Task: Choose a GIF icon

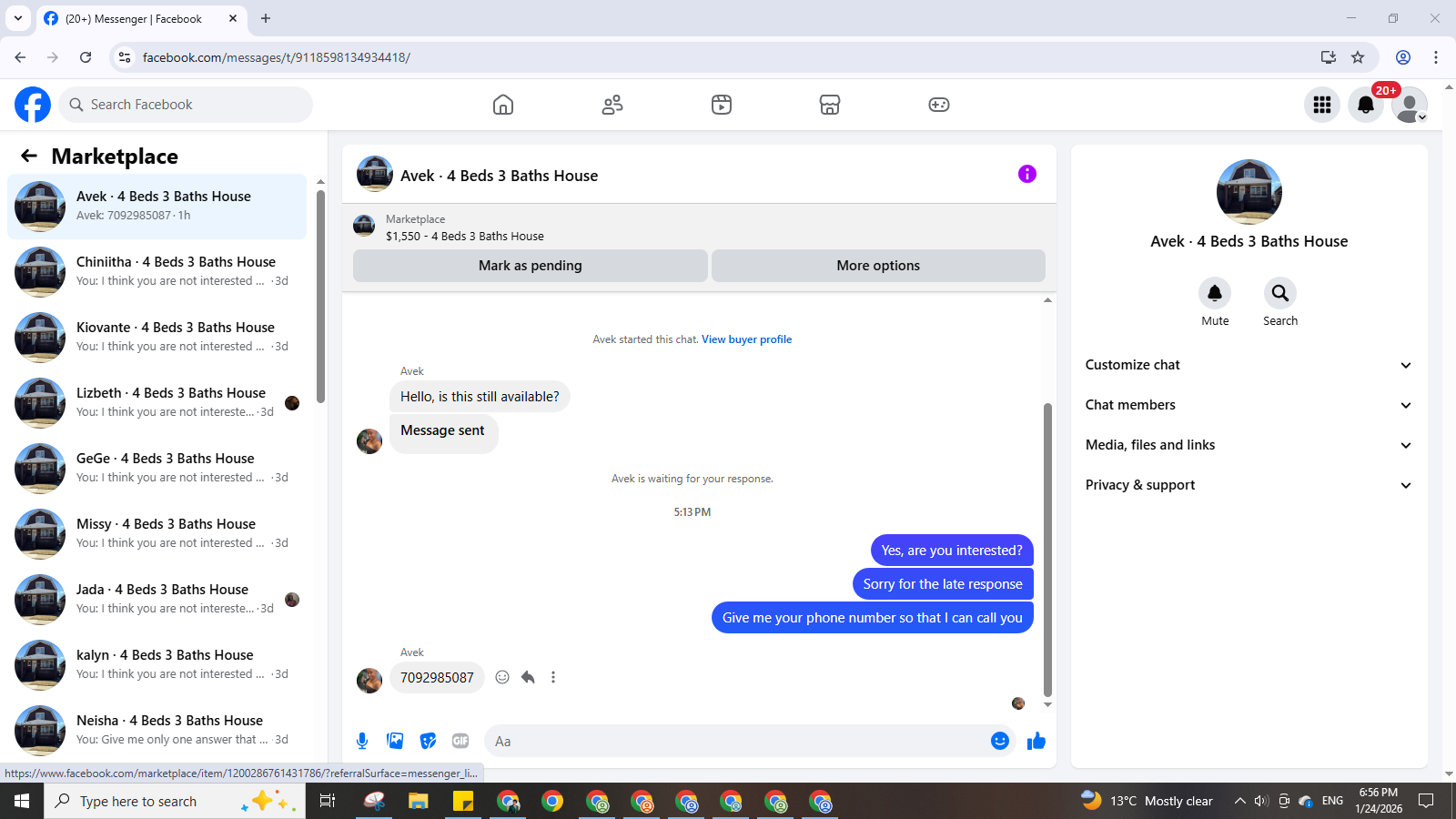Action: coord(460,741)
